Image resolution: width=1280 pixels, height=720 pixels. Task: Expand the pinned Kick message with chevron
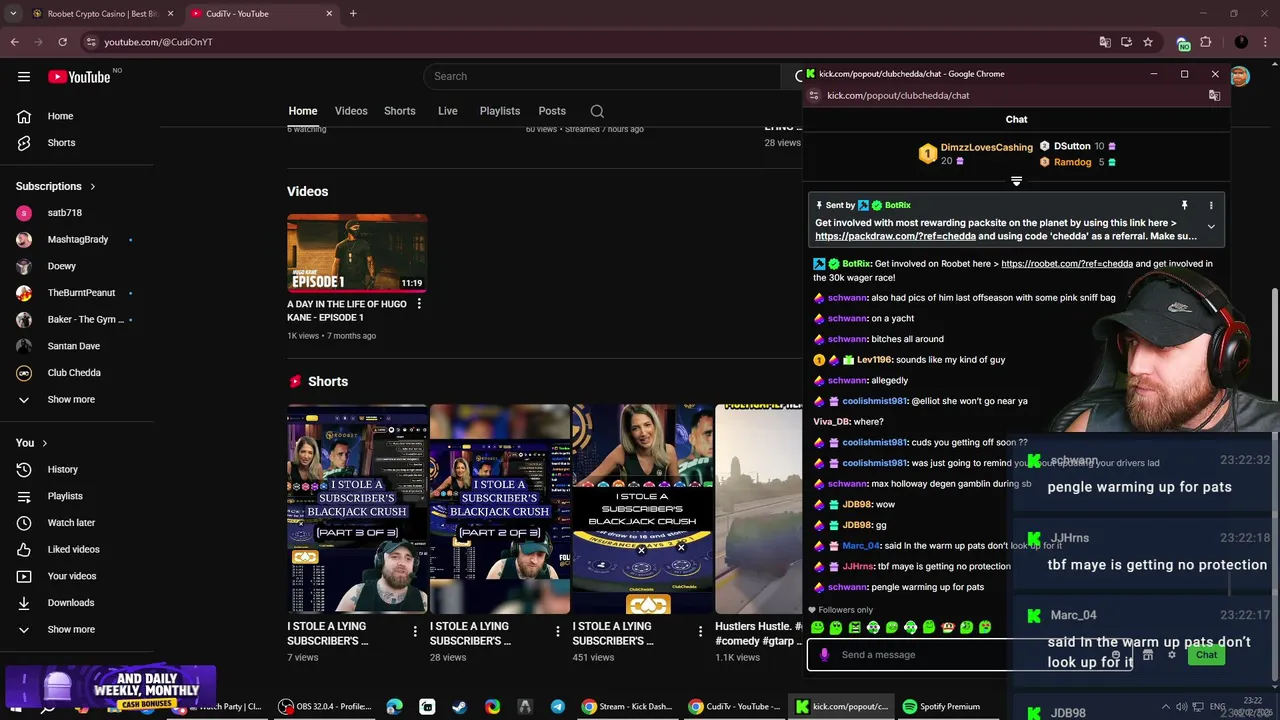coord(1211,227)
